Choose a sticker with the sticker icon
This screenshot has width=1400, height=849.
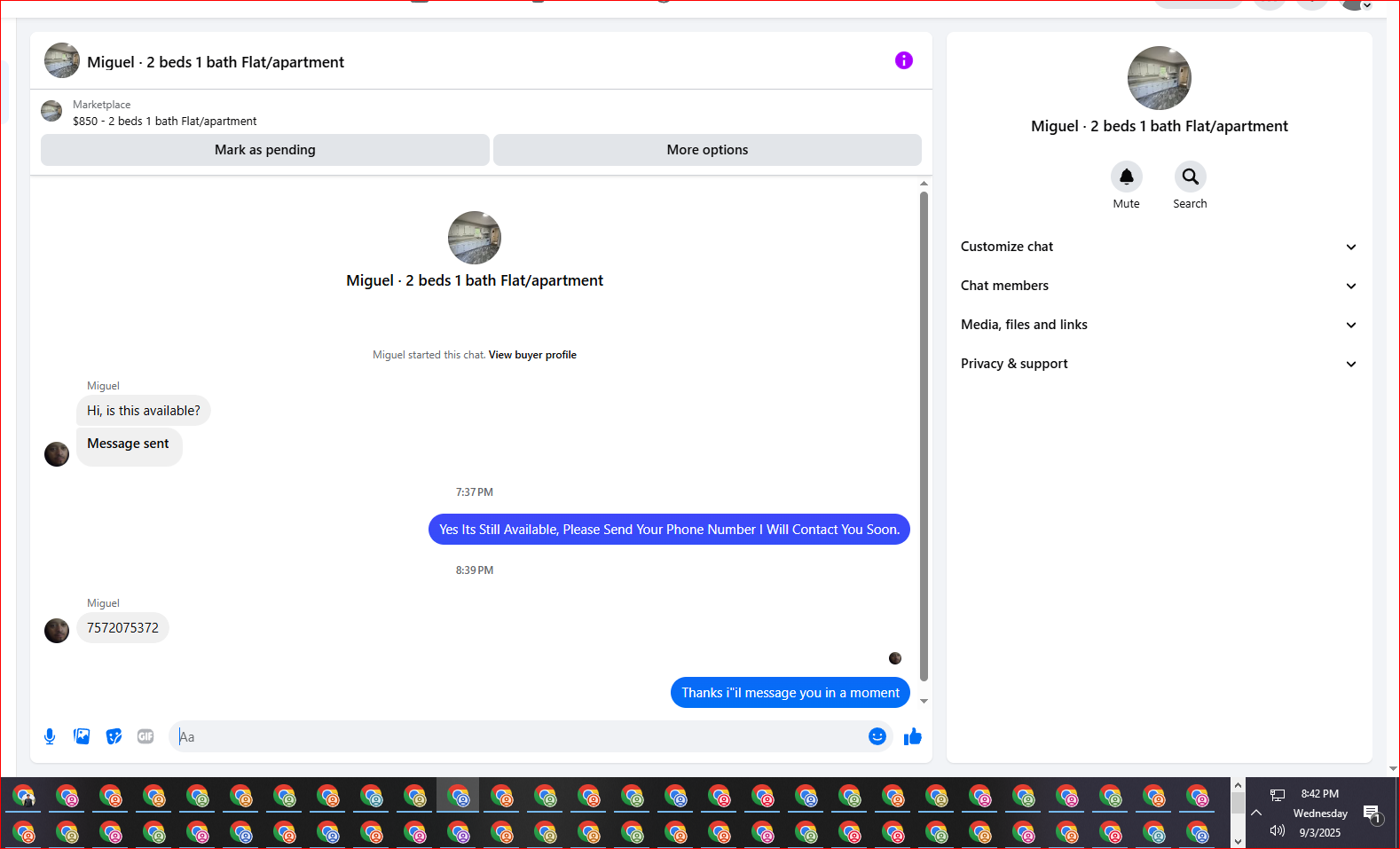click(x=114, y=736)
